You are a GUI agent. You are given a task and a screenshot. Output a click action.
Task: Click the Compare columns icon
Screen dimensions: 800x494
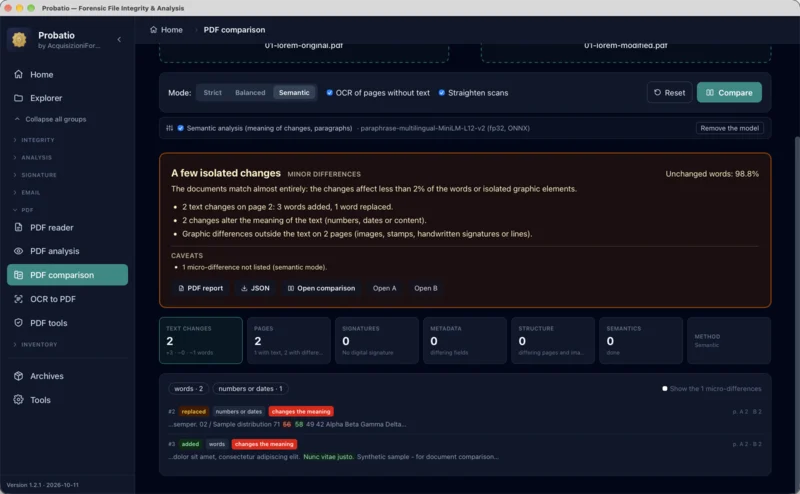point(710,93)
